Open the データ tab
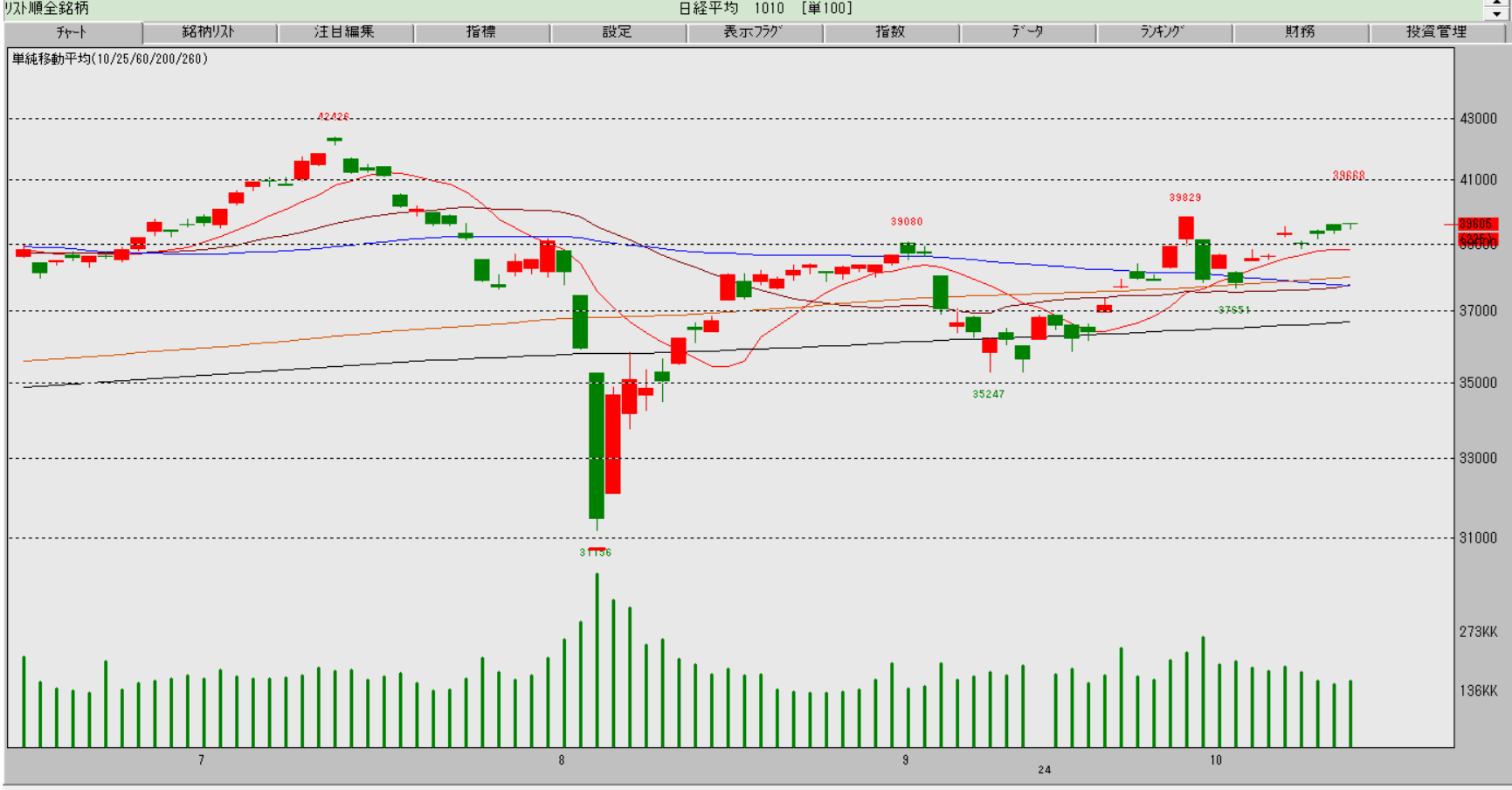Screen dimensions: 1512x790 pyautogui.click(x=1027, y=32)
